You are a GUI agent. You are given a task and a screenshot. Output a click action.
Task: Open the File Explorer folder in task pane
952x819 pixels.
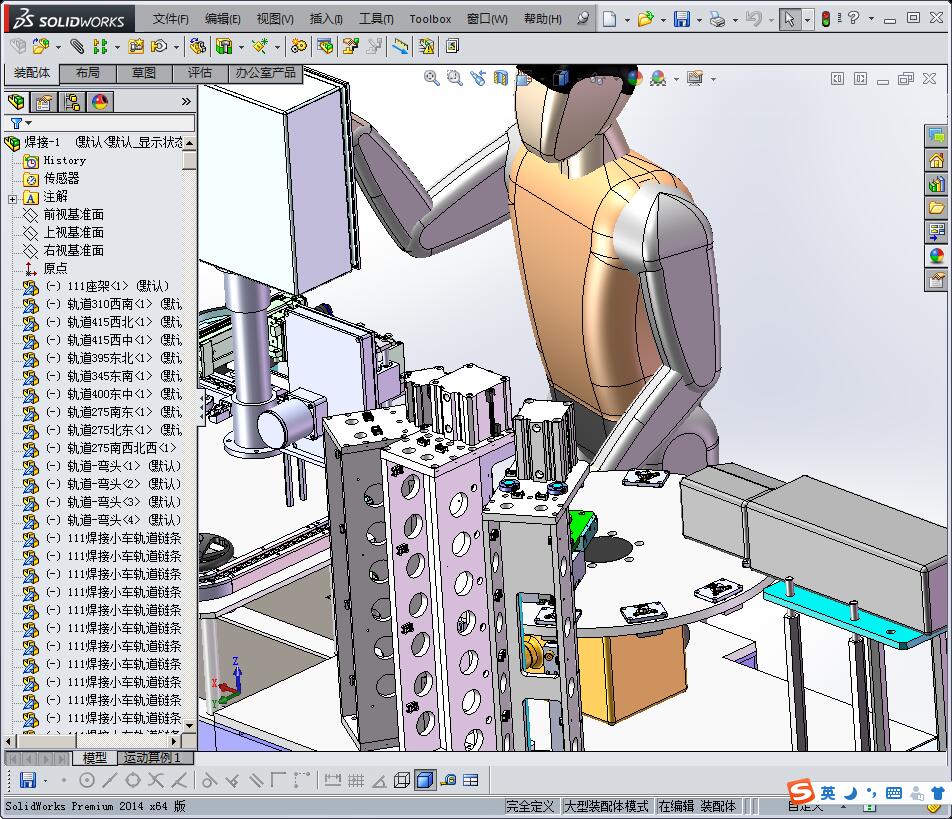[x=936, y=208]
